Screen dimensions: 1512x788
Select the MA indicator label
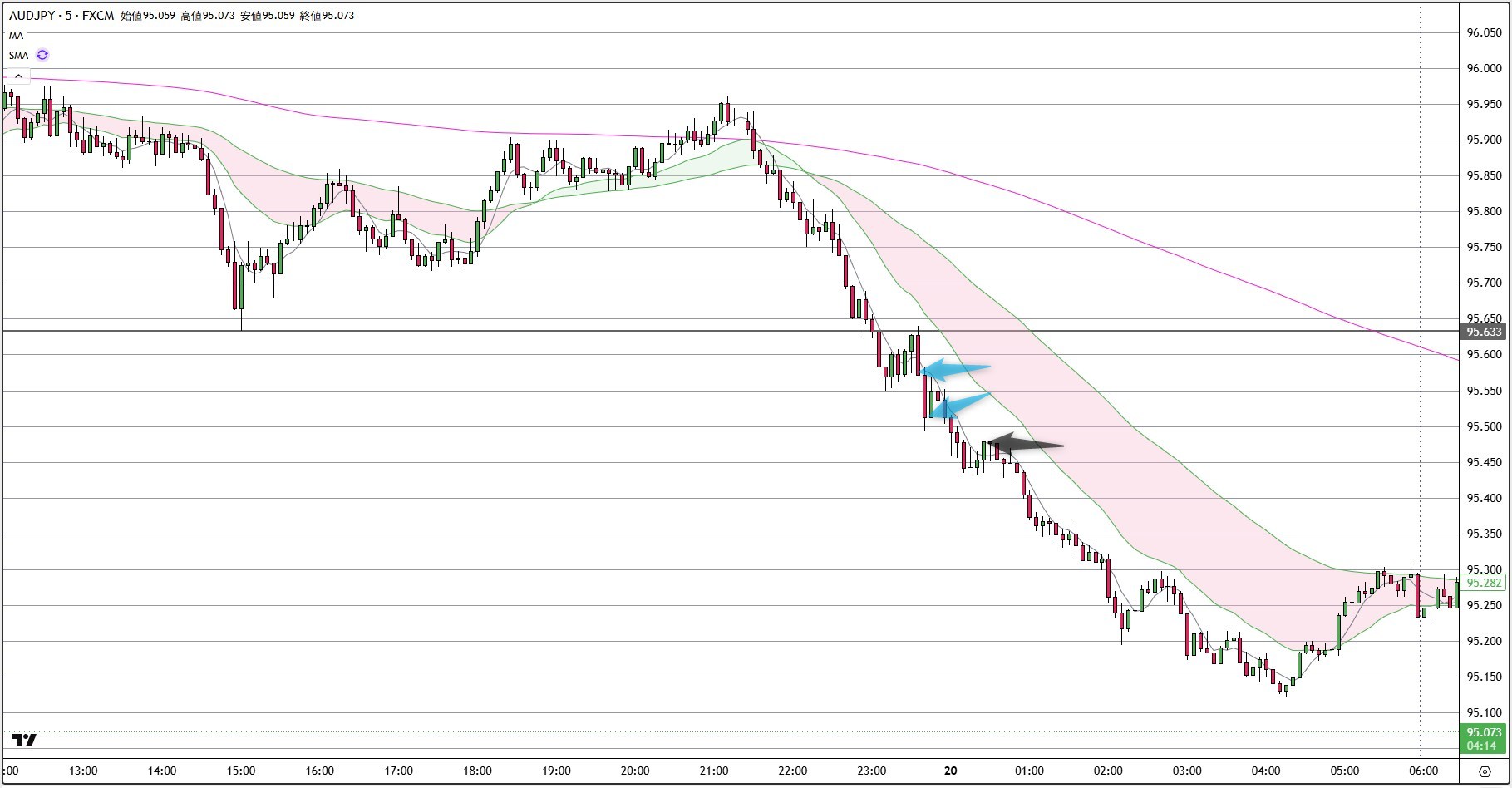16,36
